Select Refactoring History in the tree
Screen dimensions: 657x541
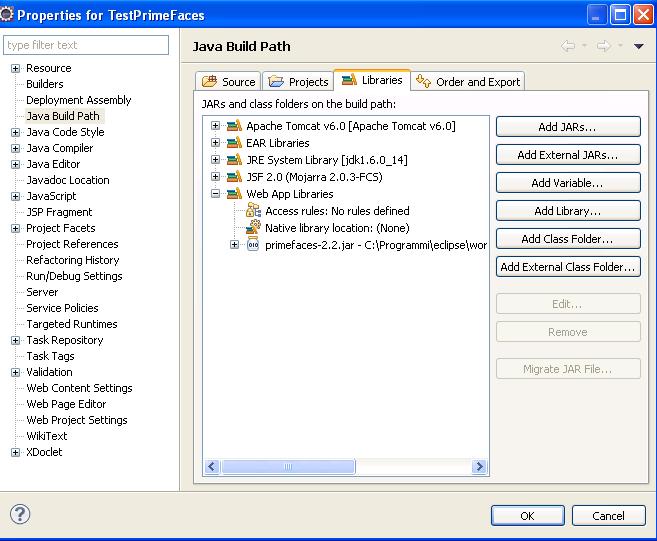tap(72, 260)
